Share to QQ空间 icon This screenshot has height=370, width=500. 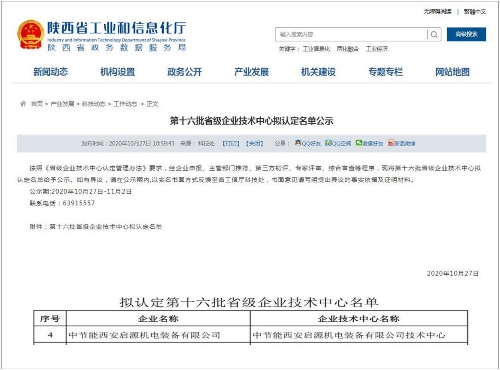328,143
